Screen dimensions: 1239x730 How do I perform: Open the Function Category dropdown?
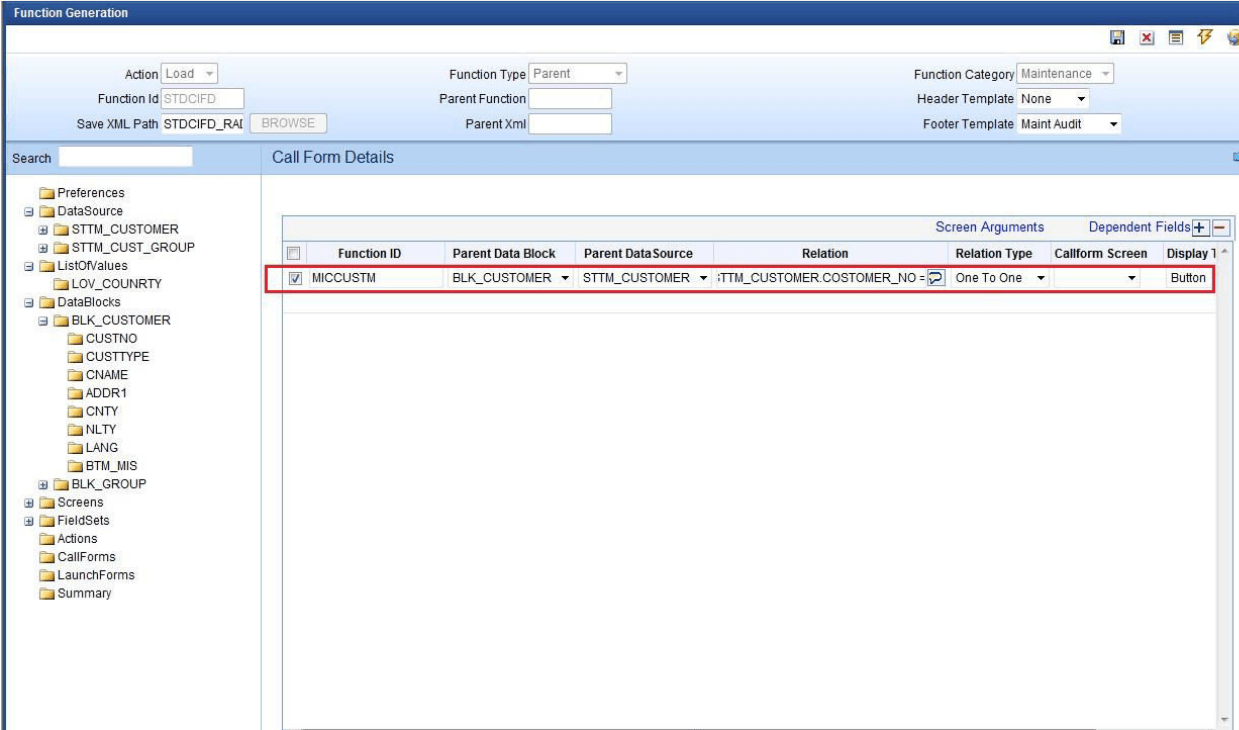[x=1066, y=74]
